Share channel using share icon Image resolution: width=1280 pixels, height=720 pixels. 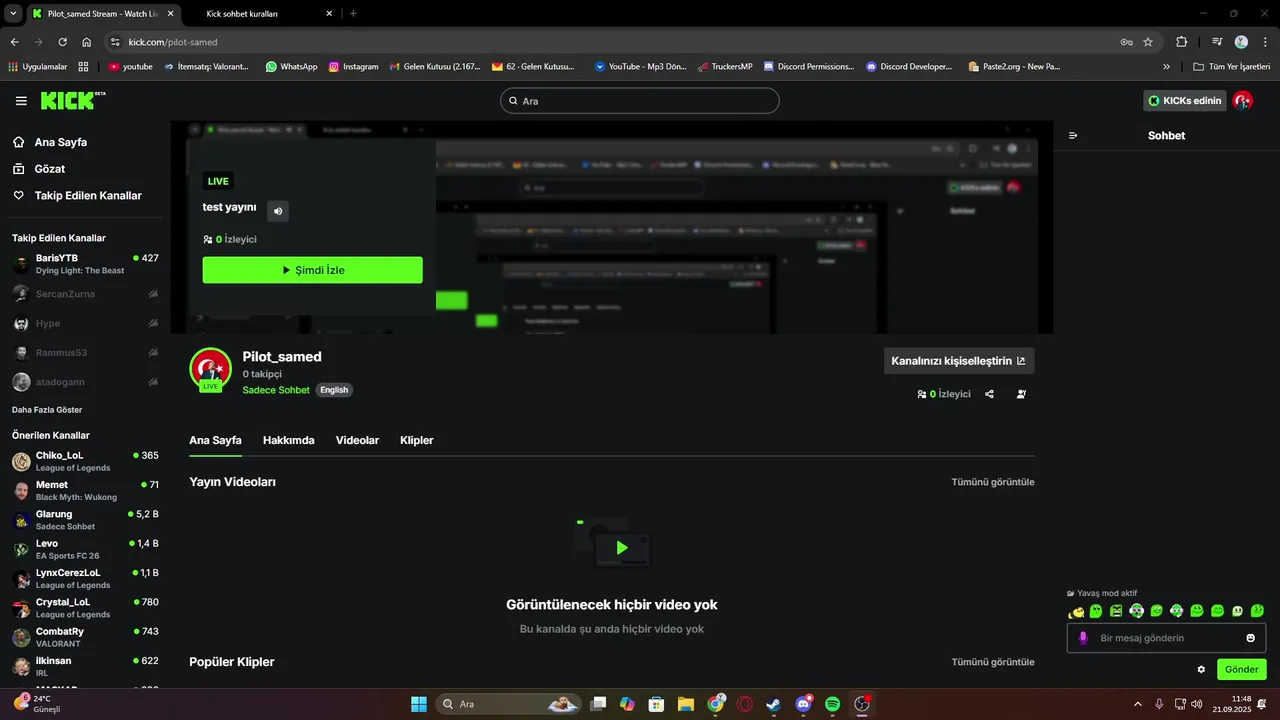click(x=989, y=394)
